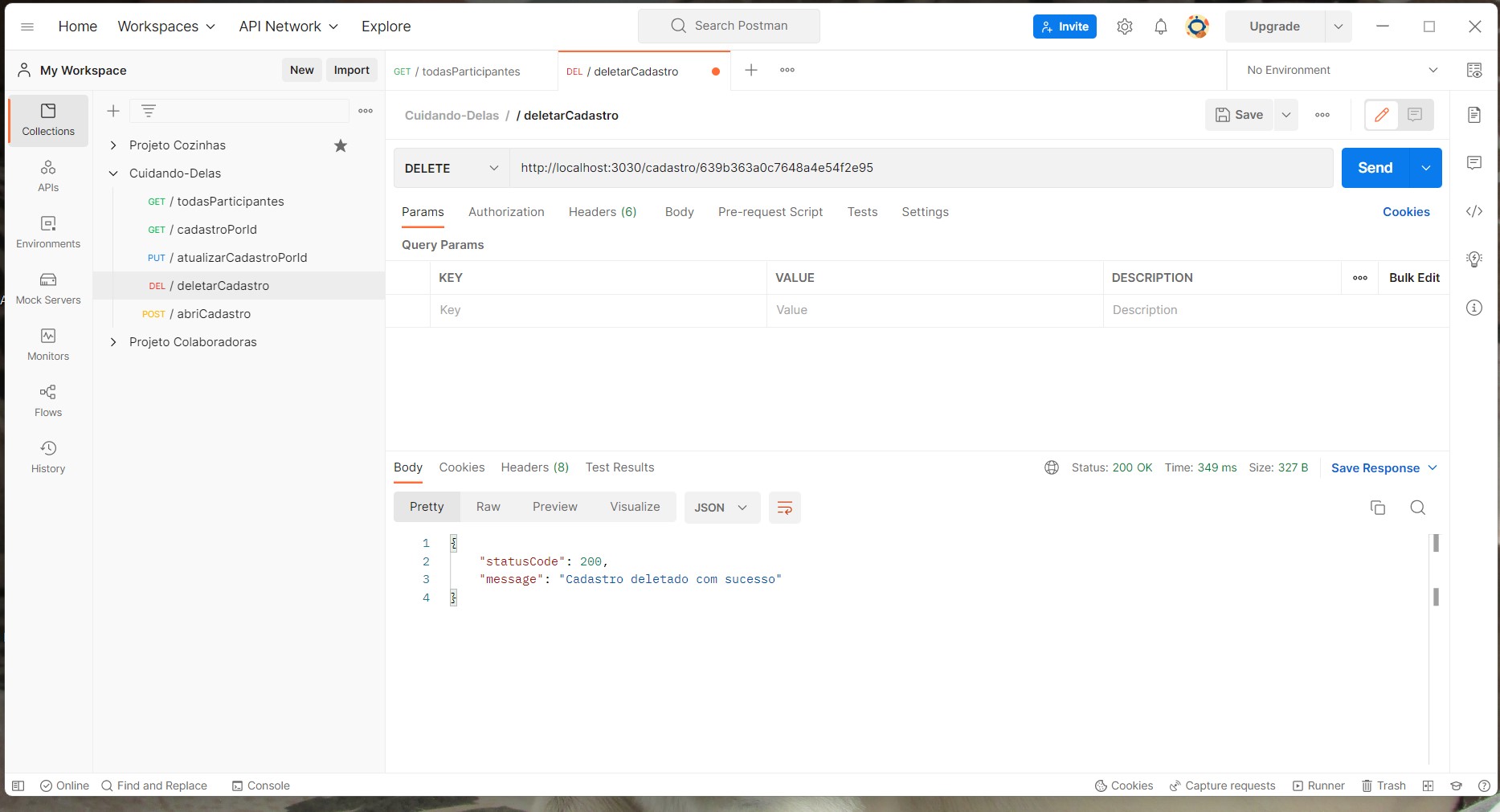Screen dimensions: 1500x812
Task: Open the Collections sidebar panel
Action: click(47, 120)
